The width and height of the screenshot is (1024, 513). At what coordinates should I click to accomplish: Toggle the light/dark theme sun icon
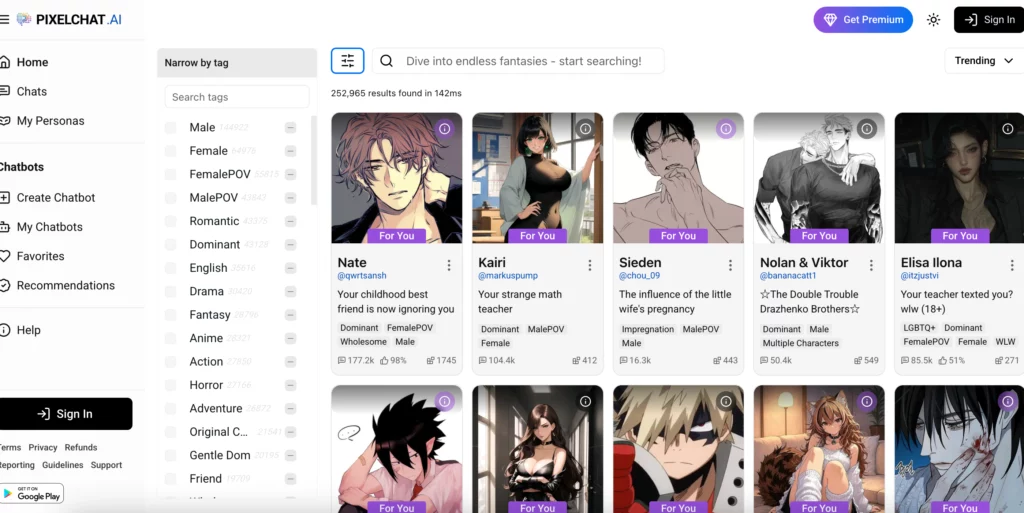tap(933, 20)
